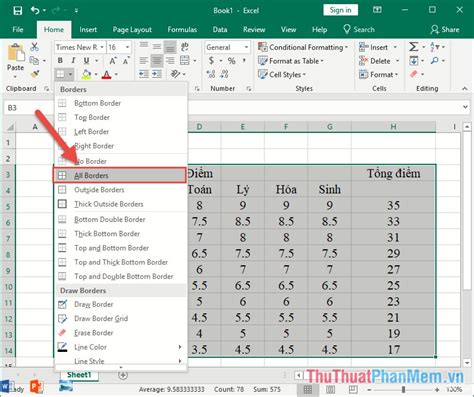Click the Font Color A icon
Screen dimensions: 474x397
pyautogui.click(x=106, y=74)
